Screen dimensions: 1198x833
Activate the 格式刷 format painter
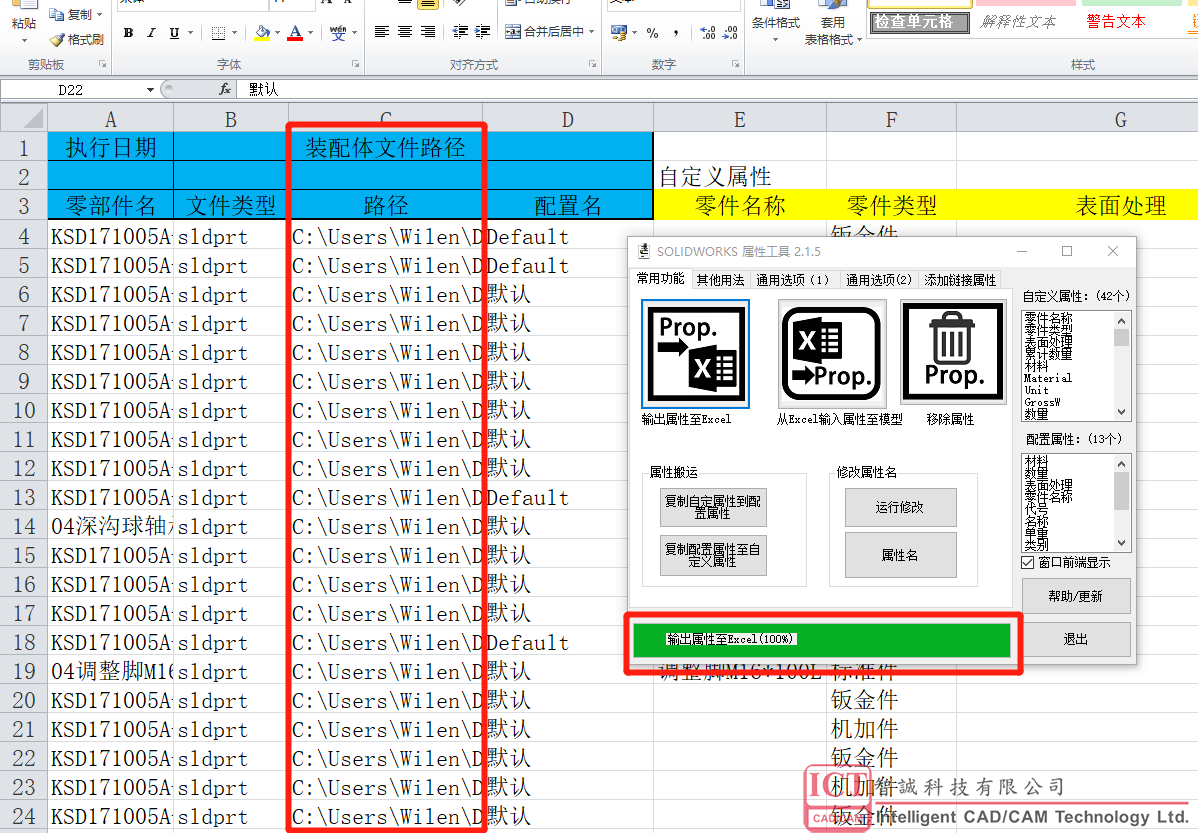click(76, 39)
